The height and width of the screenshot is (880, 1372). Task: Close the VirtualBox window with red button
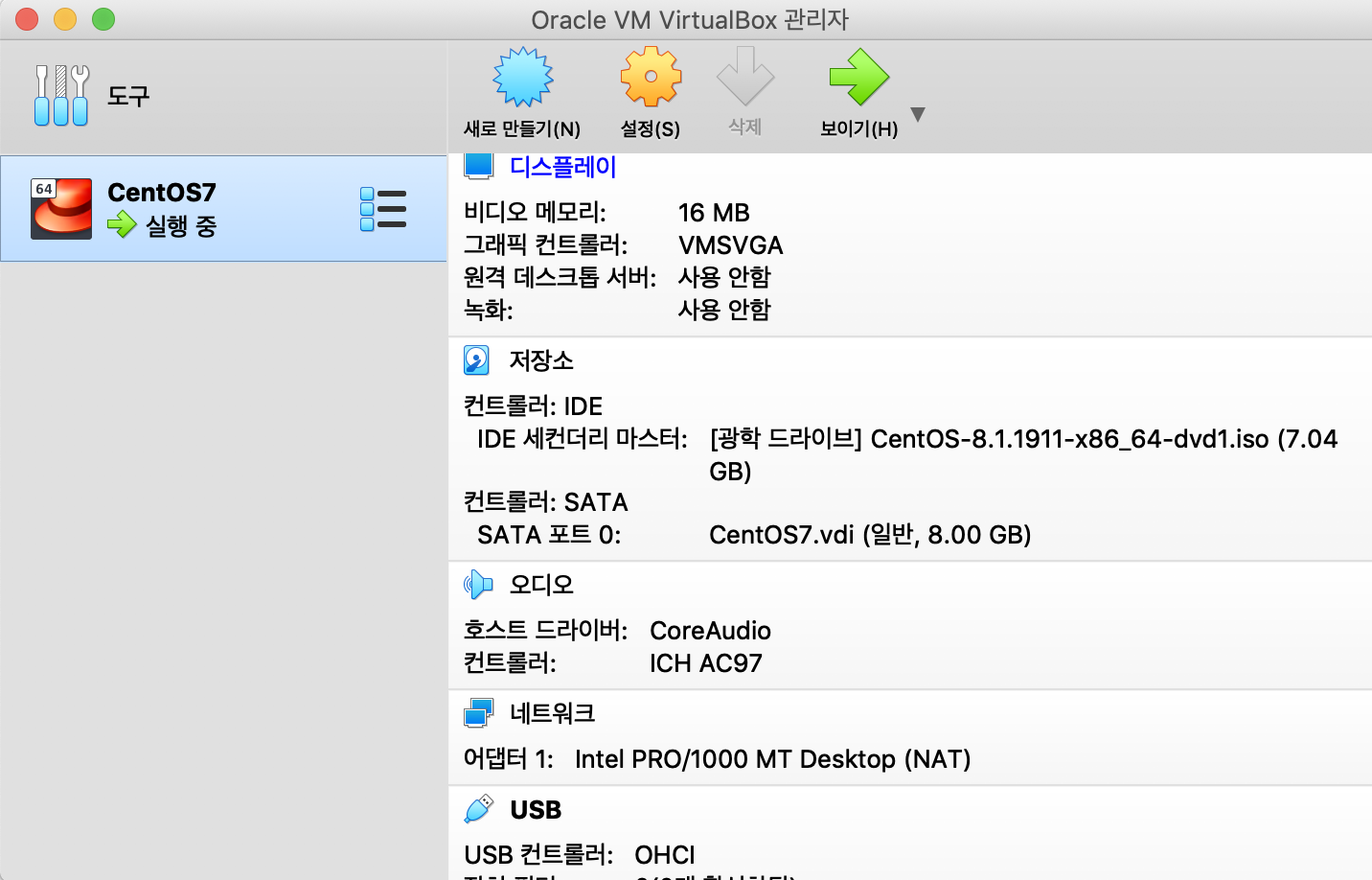(27, 19)
